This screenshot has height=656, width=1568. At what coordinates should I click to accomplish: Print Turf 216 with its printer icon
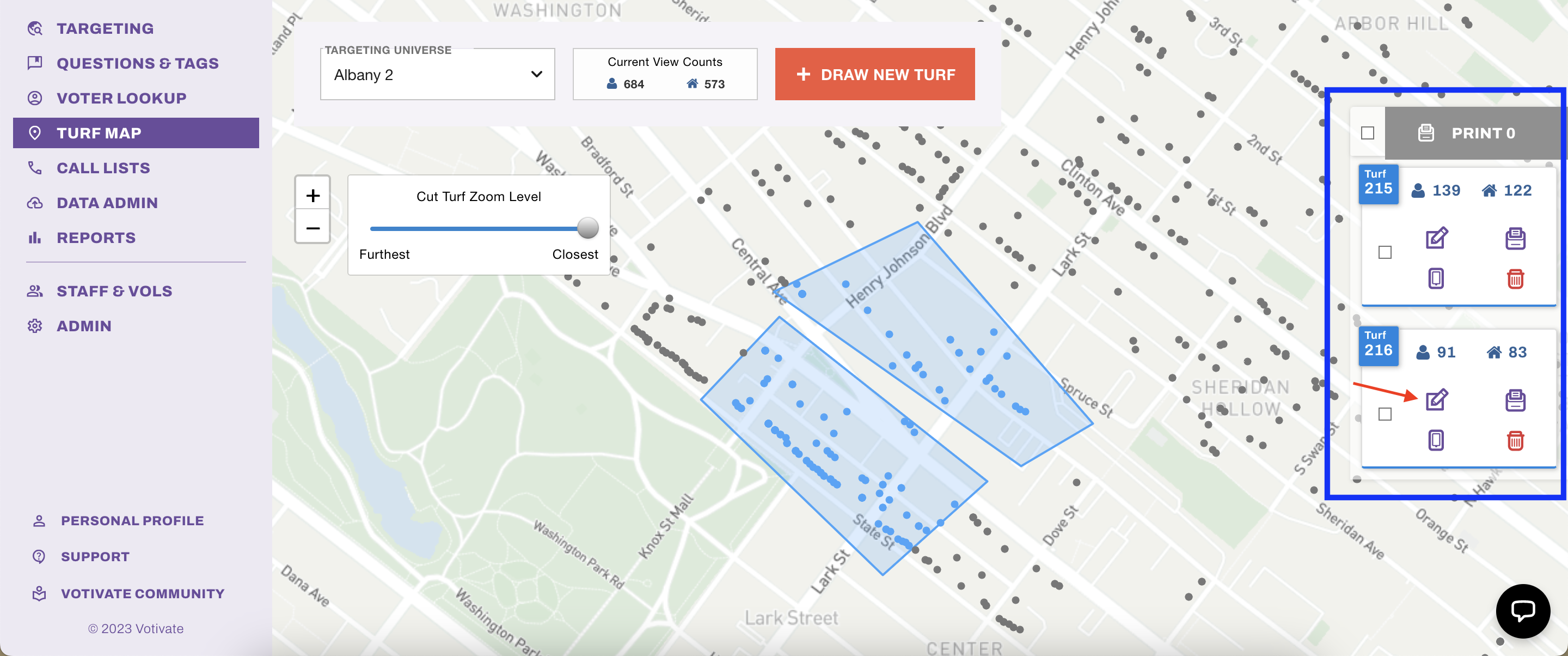[1515, 400]
